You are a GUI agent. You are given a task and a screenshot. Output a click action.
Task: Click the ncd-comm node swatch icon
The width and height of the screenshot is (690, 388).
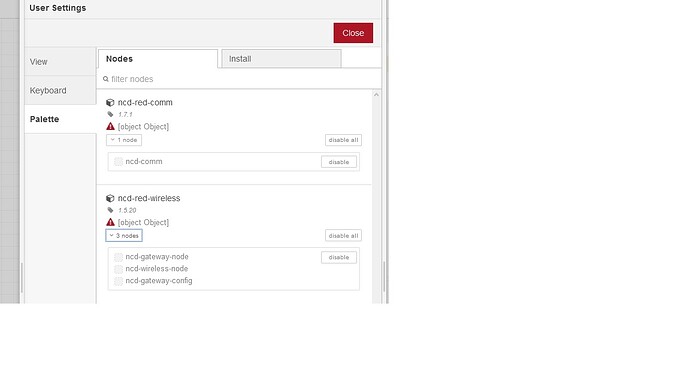(x=118, y=161)
